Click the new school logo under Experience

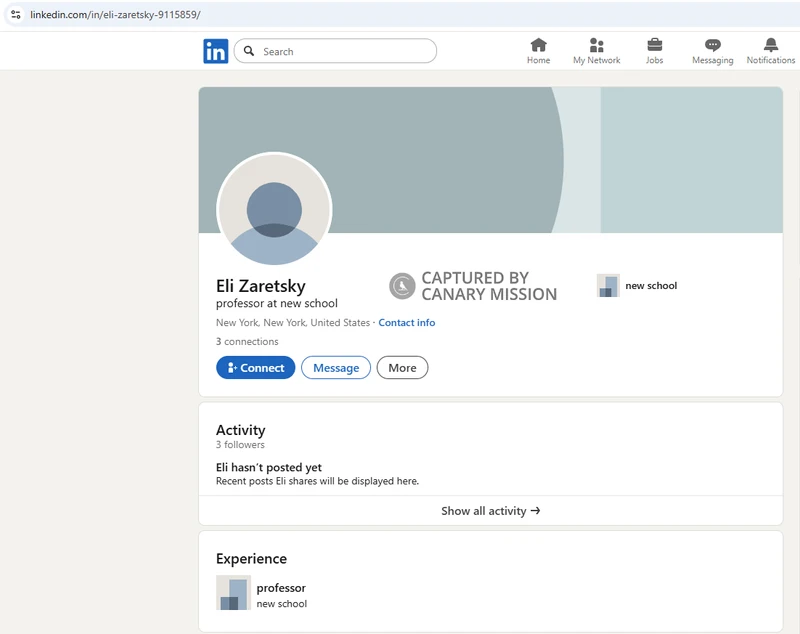tap(233, 593)
